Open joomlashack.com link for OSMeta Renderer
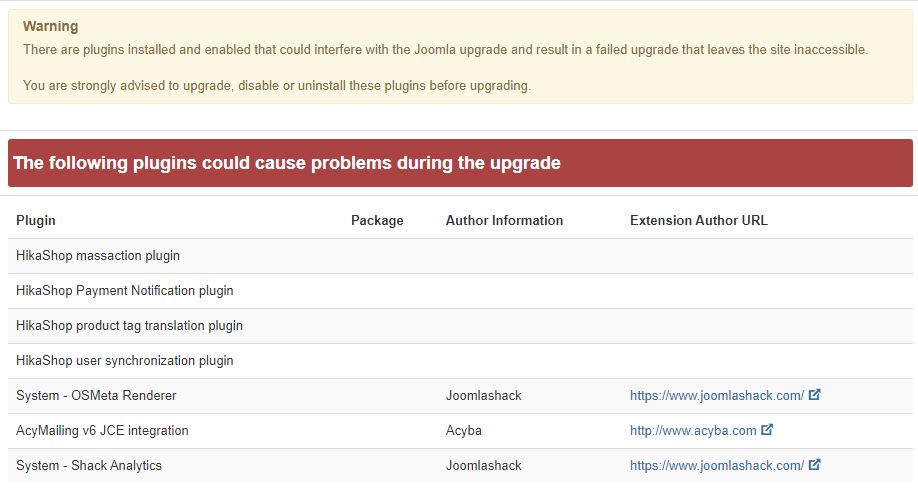The height and width of the screenshot is (496, 918). [x=716, y=396]
